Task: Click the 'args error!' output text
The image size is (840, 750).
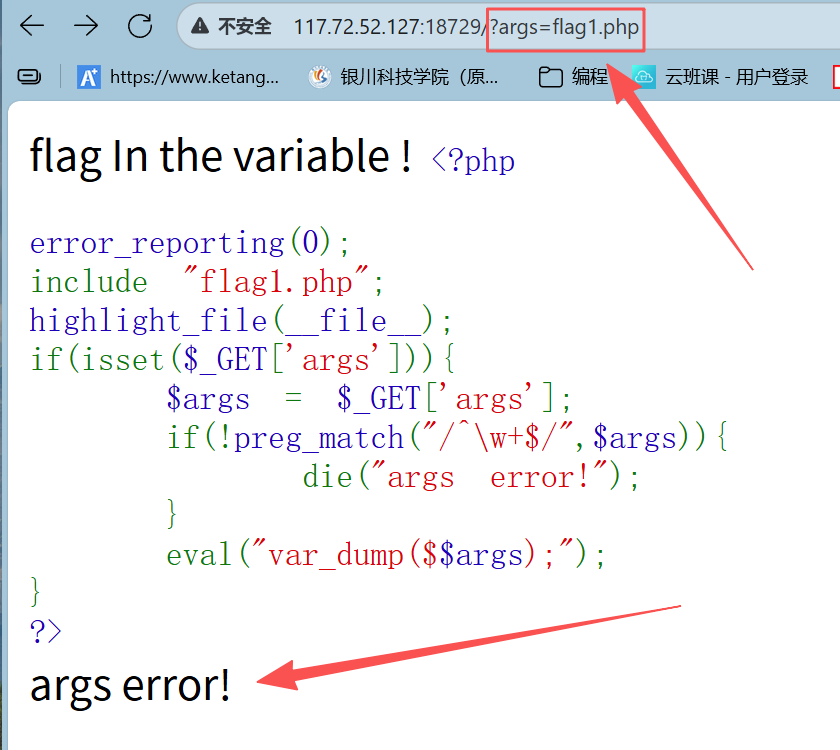Action: [130, 686]
